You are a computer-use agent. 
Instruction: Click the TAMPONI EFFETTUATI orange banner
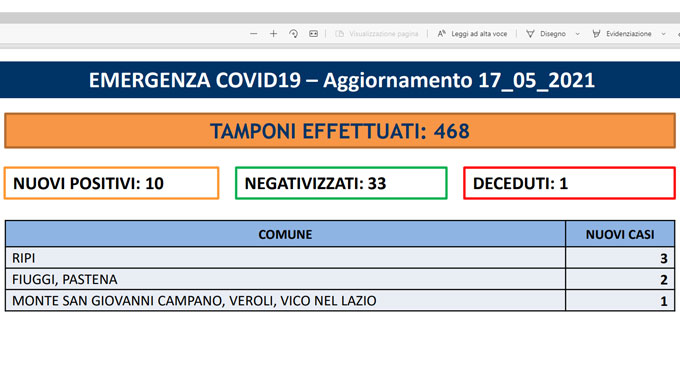click(x=340, y=131)
